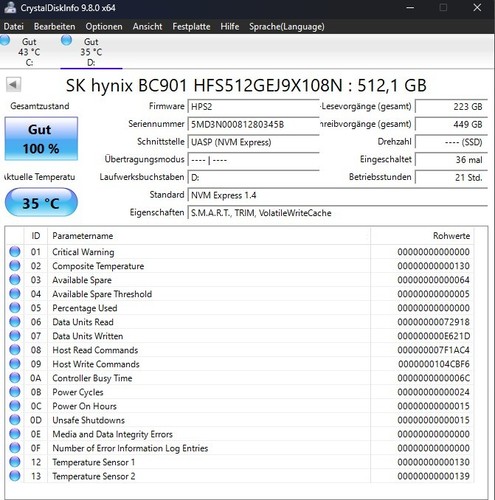495x500 pixels.
Task: Click the status orb for Temperature Sensor 1
Action: pyautogui.click(x=15, y=462)
